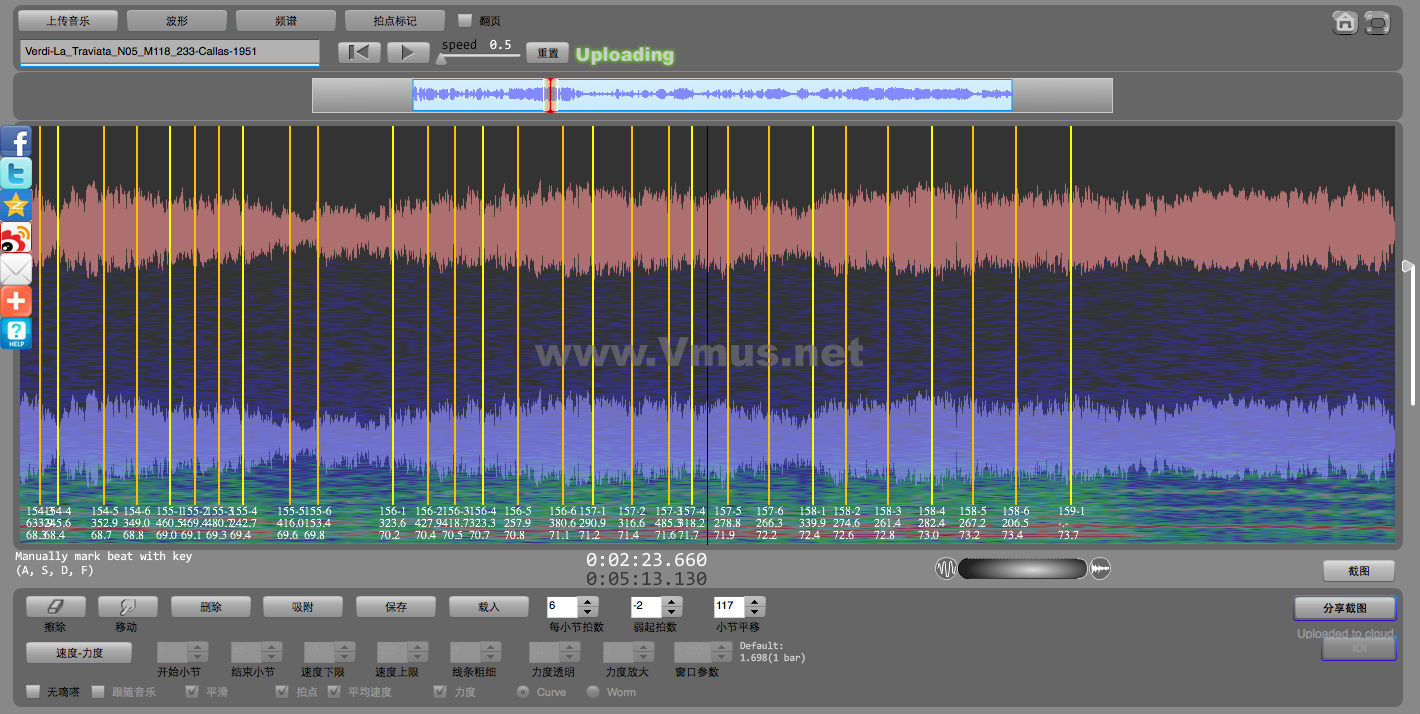This screenshot has width=1420, height=714.
Task: Decrease the 弱起拍数 value with down arrow
Action: point(672,612)
